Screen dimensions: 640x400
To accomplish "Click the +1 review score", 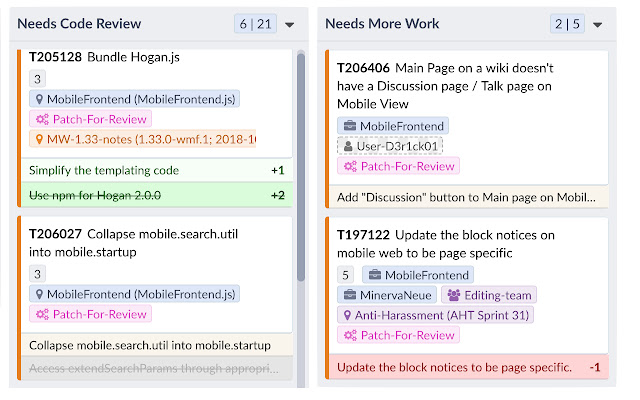I will click(278, 170).
